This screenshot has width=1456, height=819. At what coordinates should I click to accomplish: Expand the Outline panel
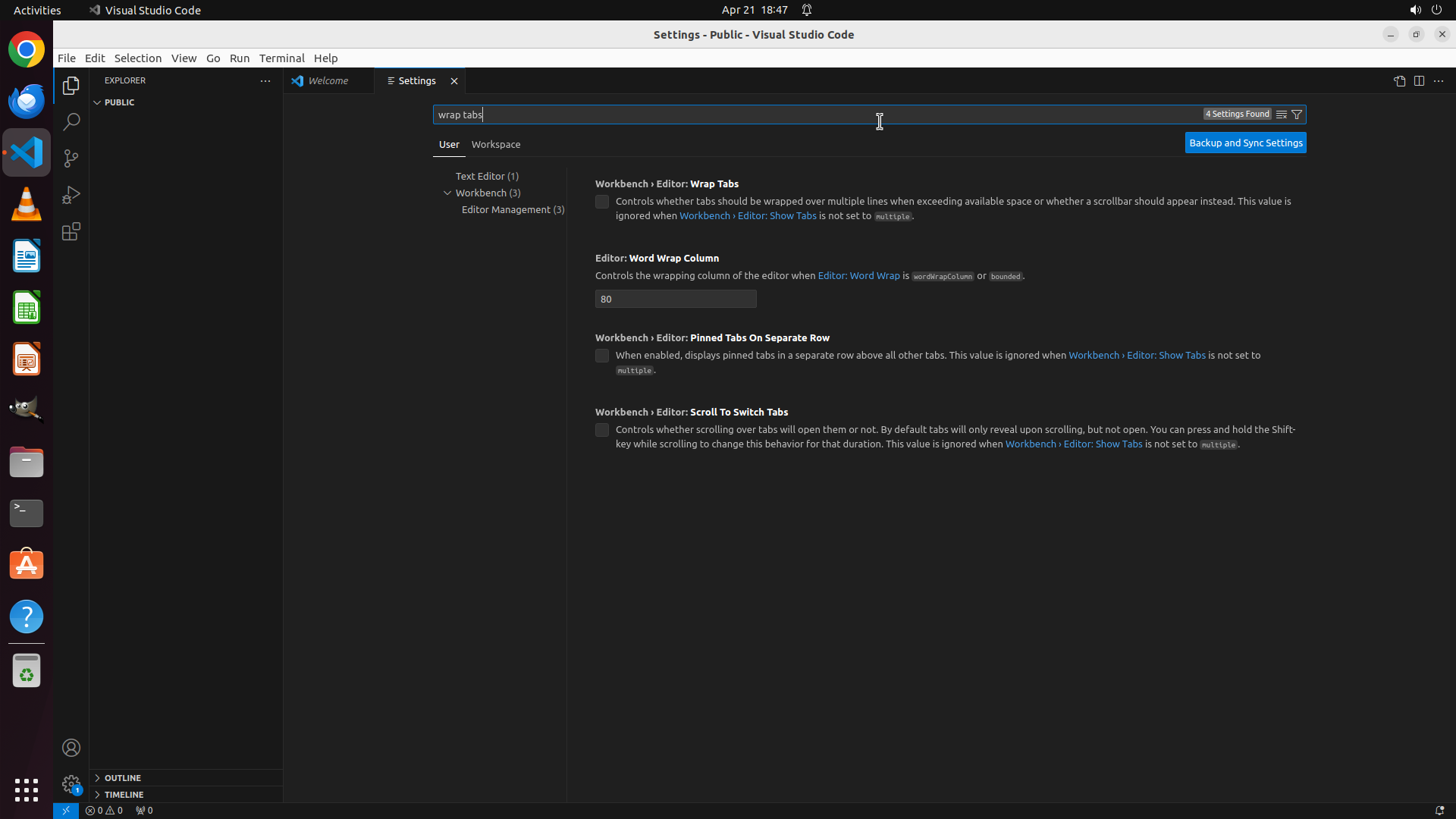tap(123, 778)
